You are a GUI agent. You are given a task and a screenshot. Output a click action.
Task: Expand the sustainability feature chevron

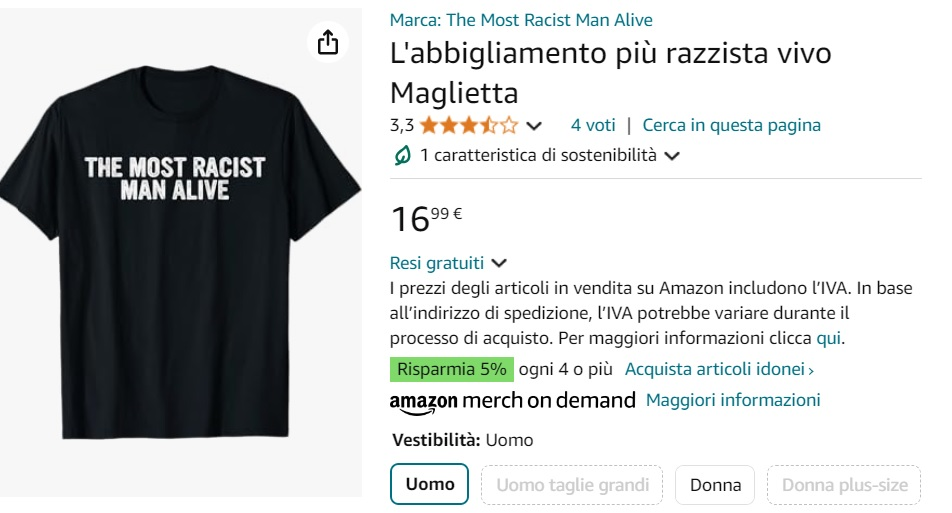(672, 156)
